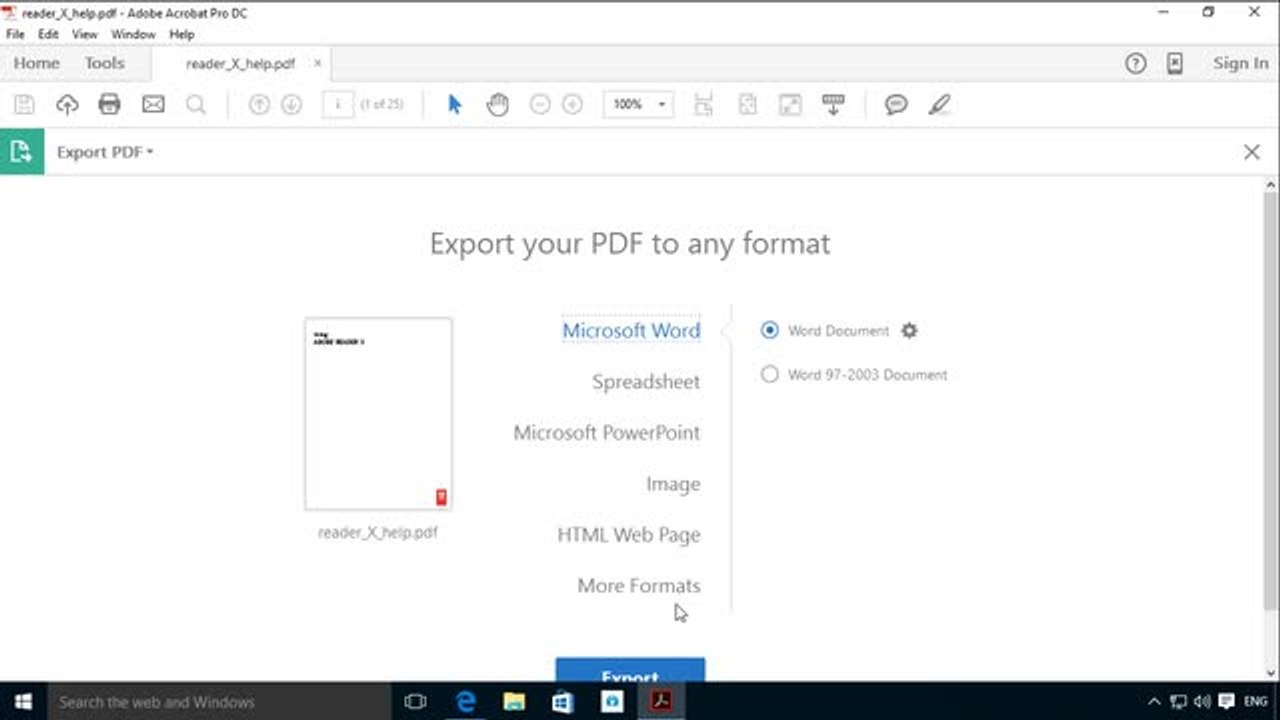Viewport: 1280px width, 720px height.
Task: Select More Formats option
Action: [639, 586]
